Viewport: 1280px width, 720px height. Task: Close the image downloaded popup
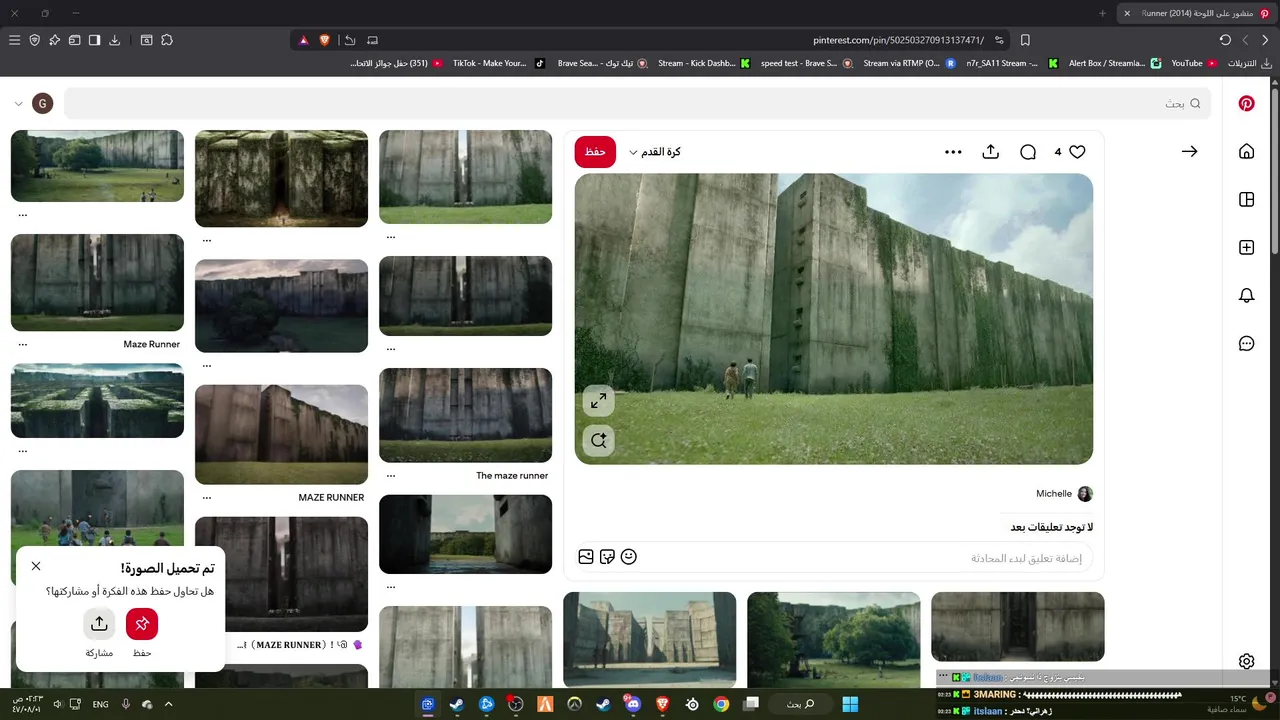(x=36, y=566)
